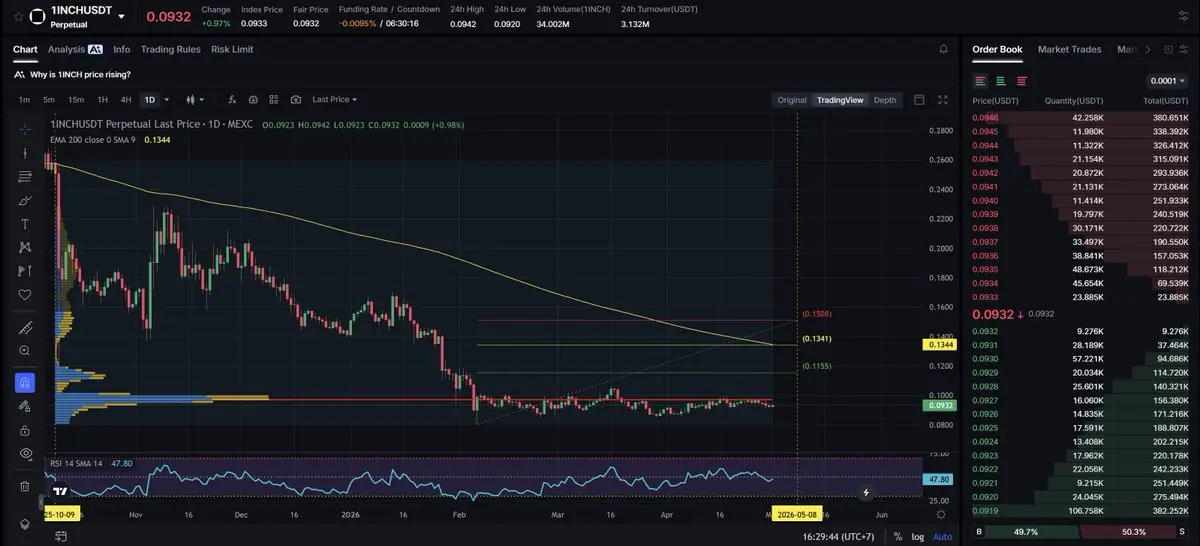1200x546 pixels.
Task: Open the fx indicators menu
Action: tap(233, 100)
